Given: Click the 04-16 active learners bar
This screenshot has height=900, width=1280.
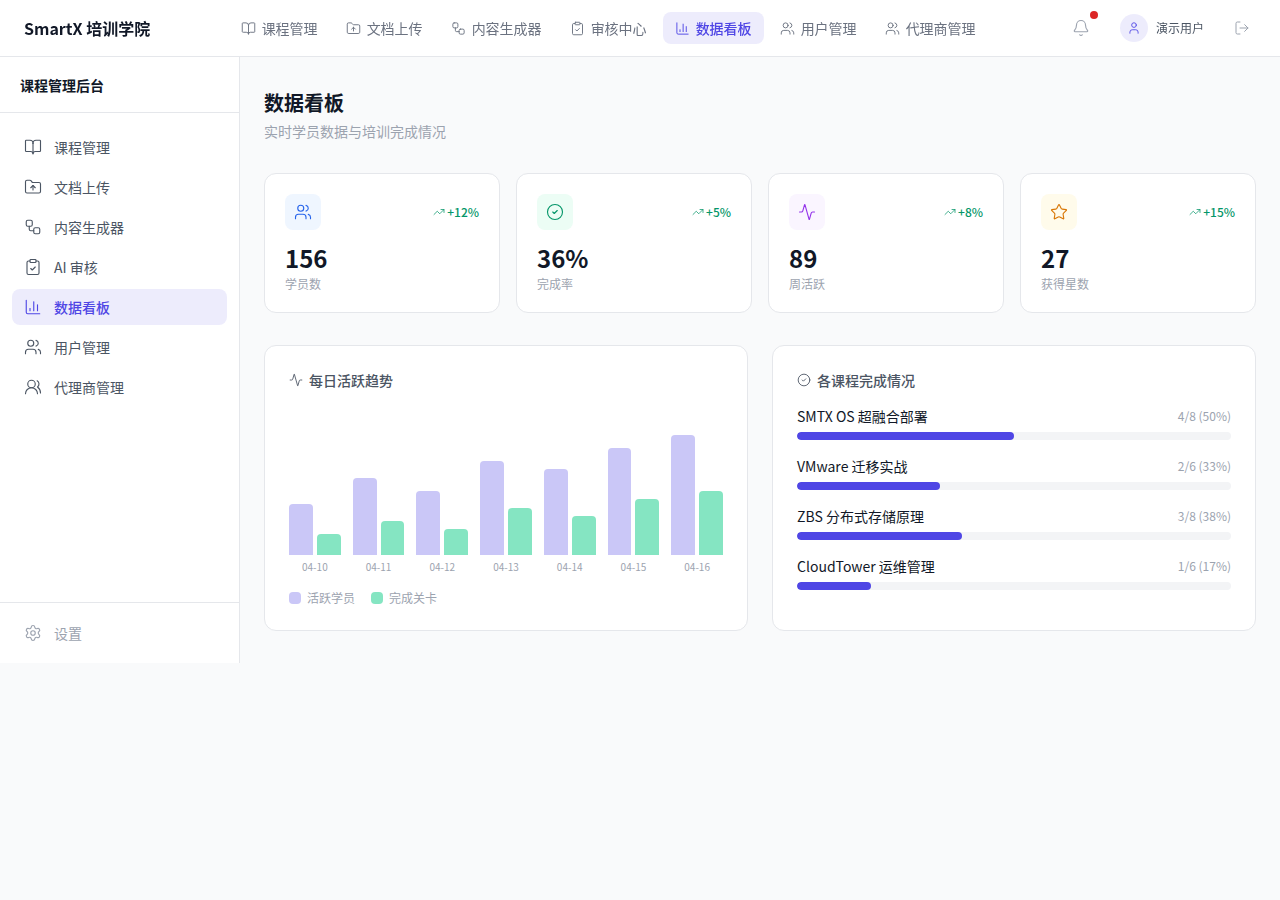Looking at the screenshot, I should tap(683, 495).
